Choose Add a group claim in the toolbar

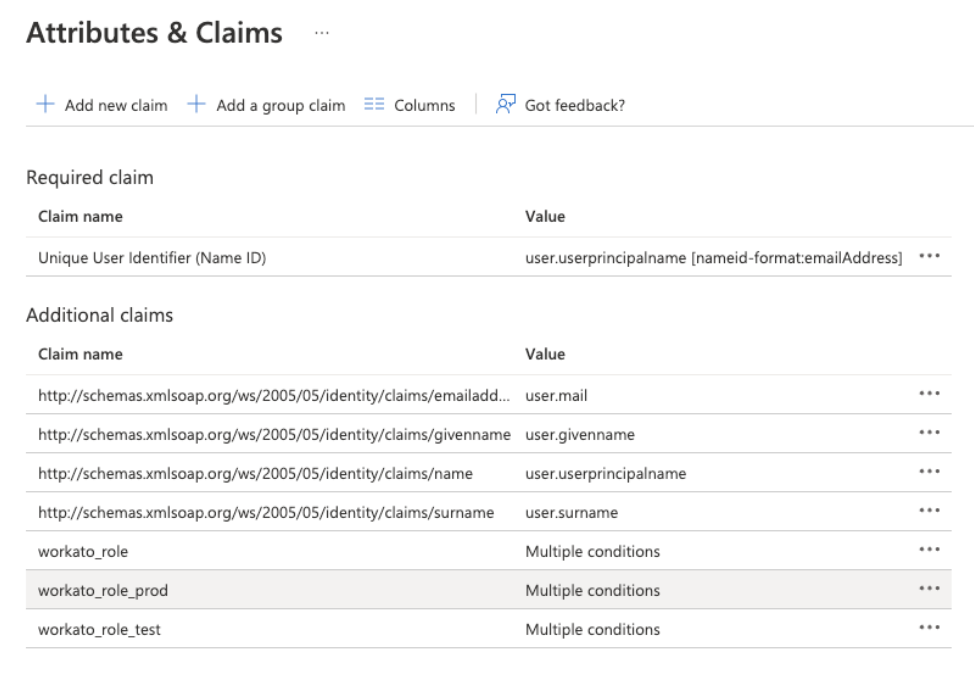click(x=280, y=105)
